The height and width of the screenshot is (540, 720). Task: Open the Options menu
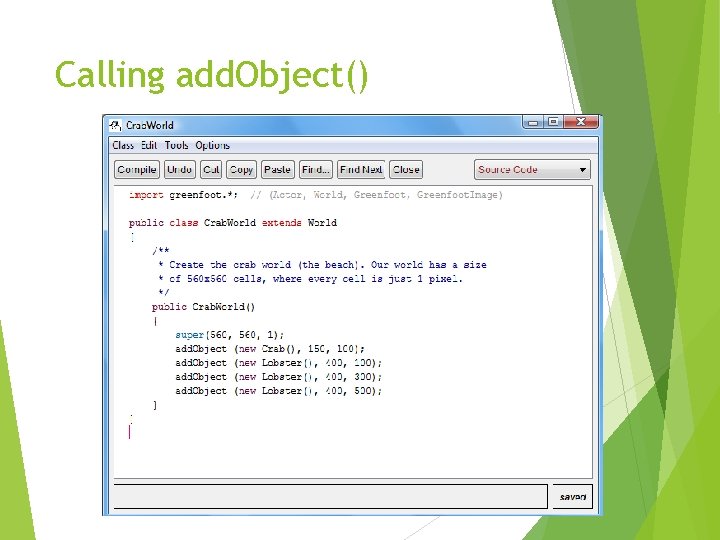pyautogui.click(x=212, y=145)
